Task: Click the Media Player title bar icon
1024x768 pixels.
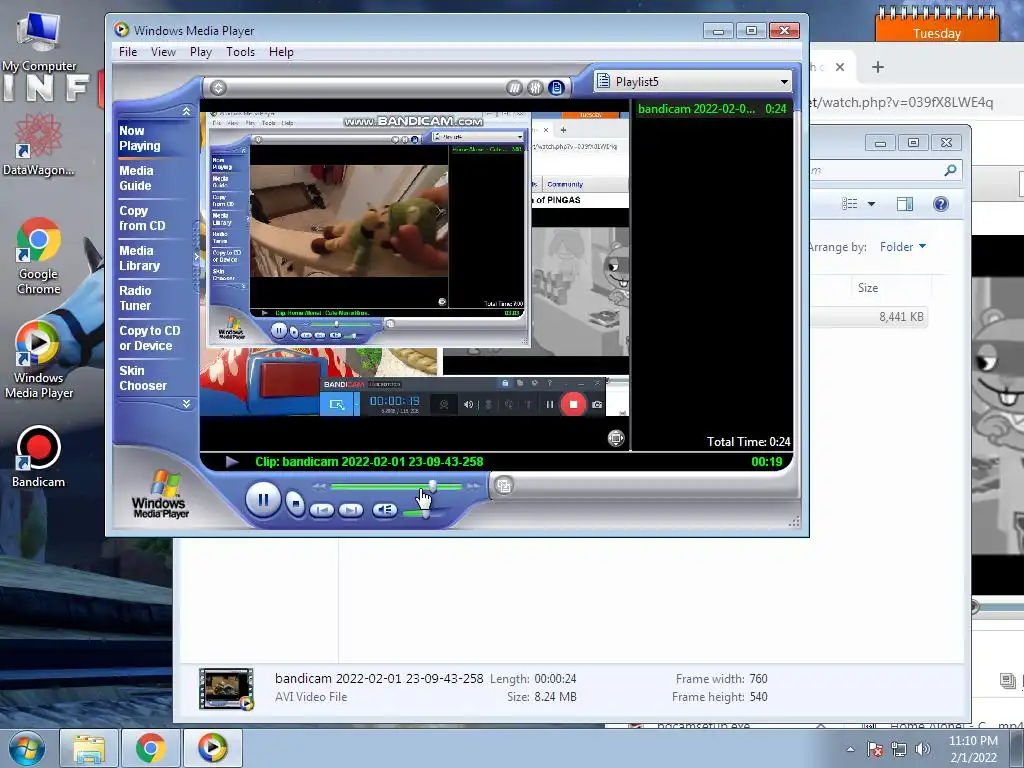Action: (x=121, y=29)
